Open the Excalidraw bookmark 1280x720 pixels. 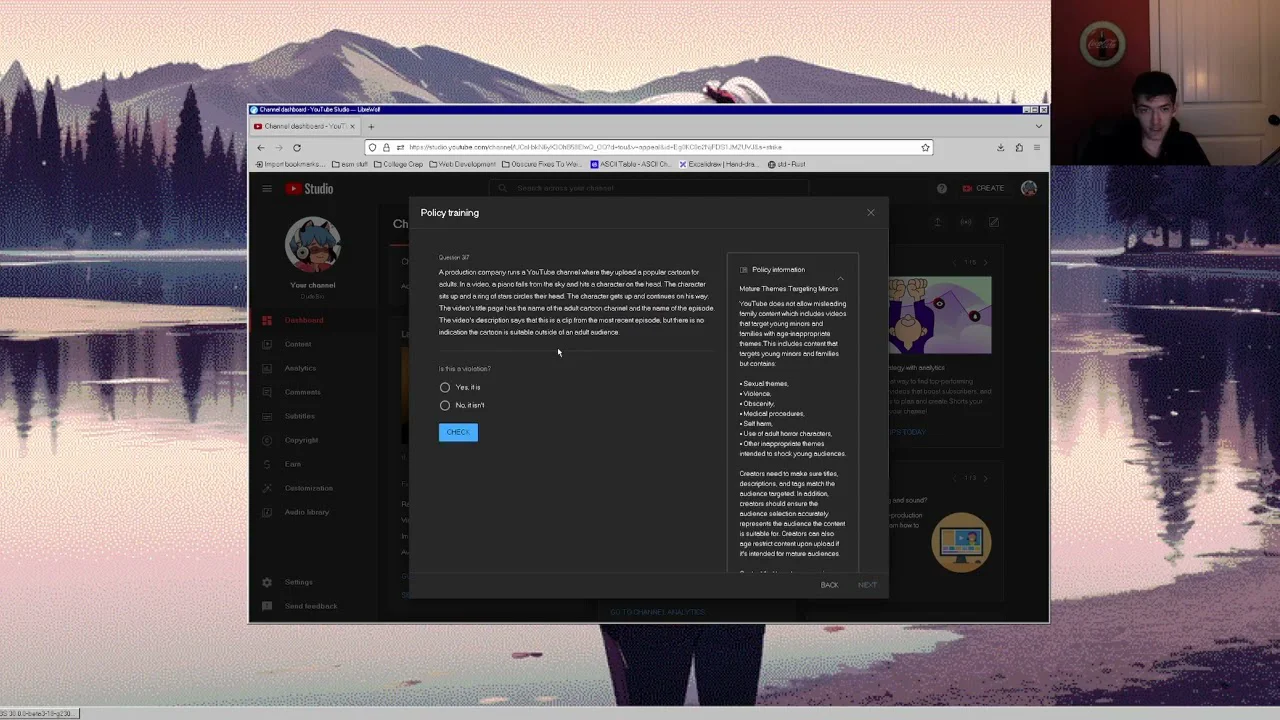coord(718,164)
